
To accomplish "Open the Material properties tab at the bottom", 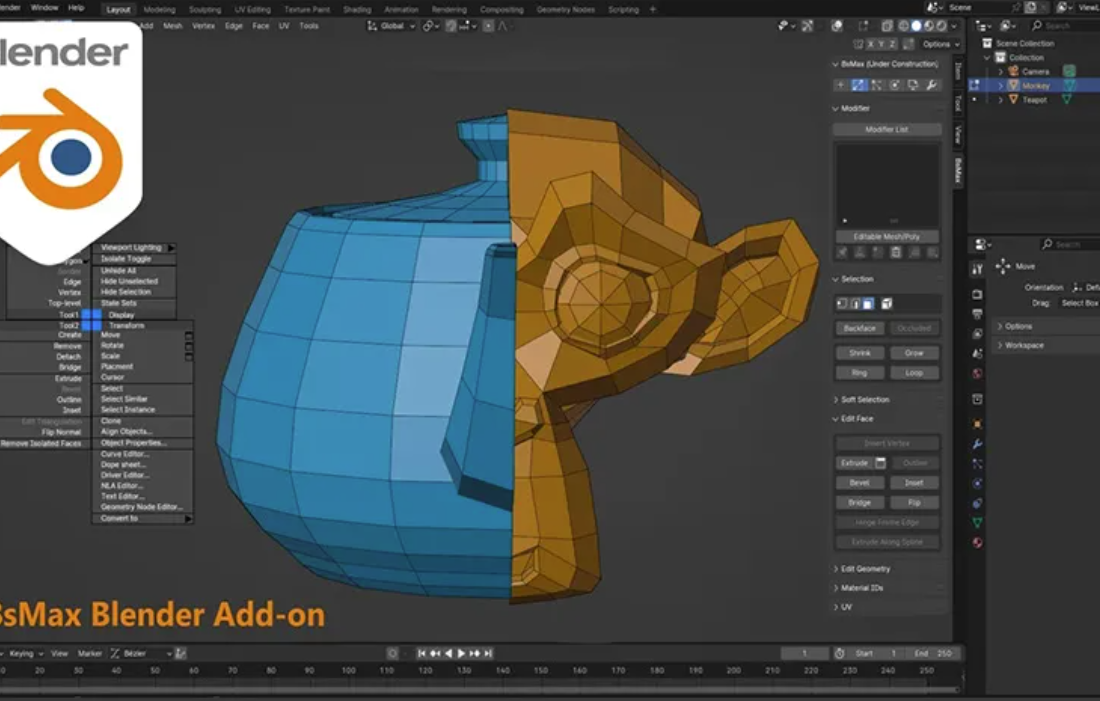I will [977, 542].
